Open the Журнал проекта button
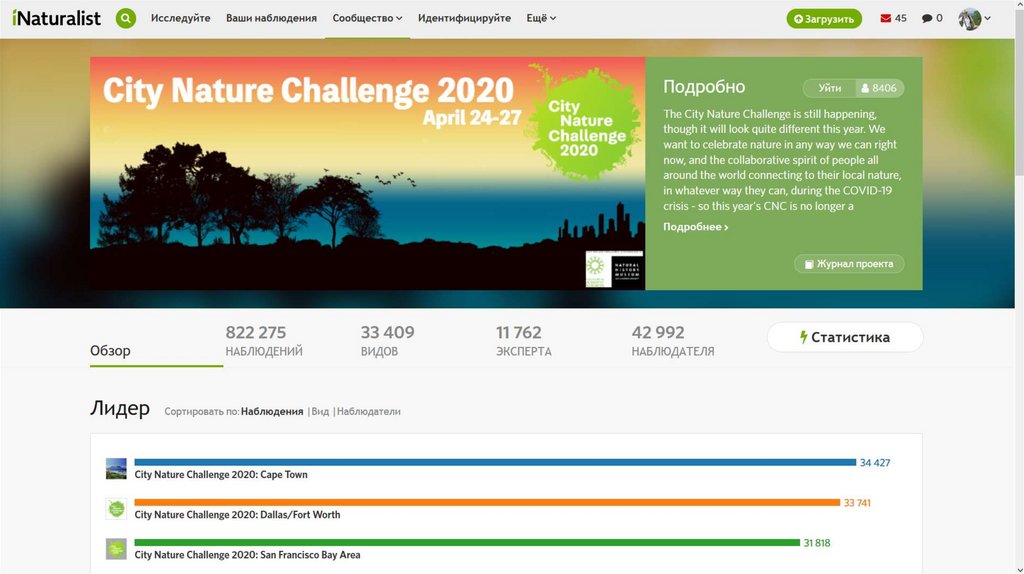Viewport: 1024px width, 574px height. 849,264
